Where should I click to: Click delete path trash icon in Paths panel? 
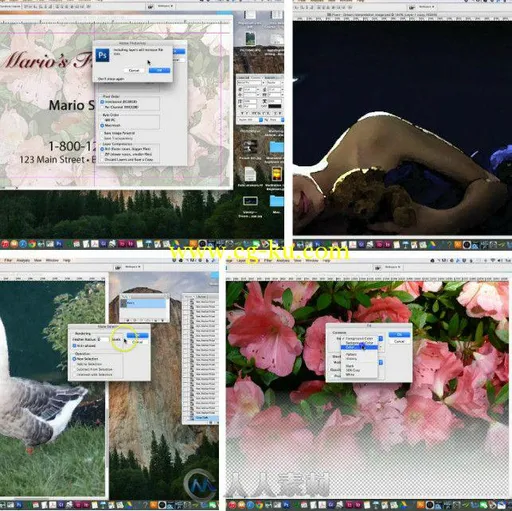(x=163, y=320)
